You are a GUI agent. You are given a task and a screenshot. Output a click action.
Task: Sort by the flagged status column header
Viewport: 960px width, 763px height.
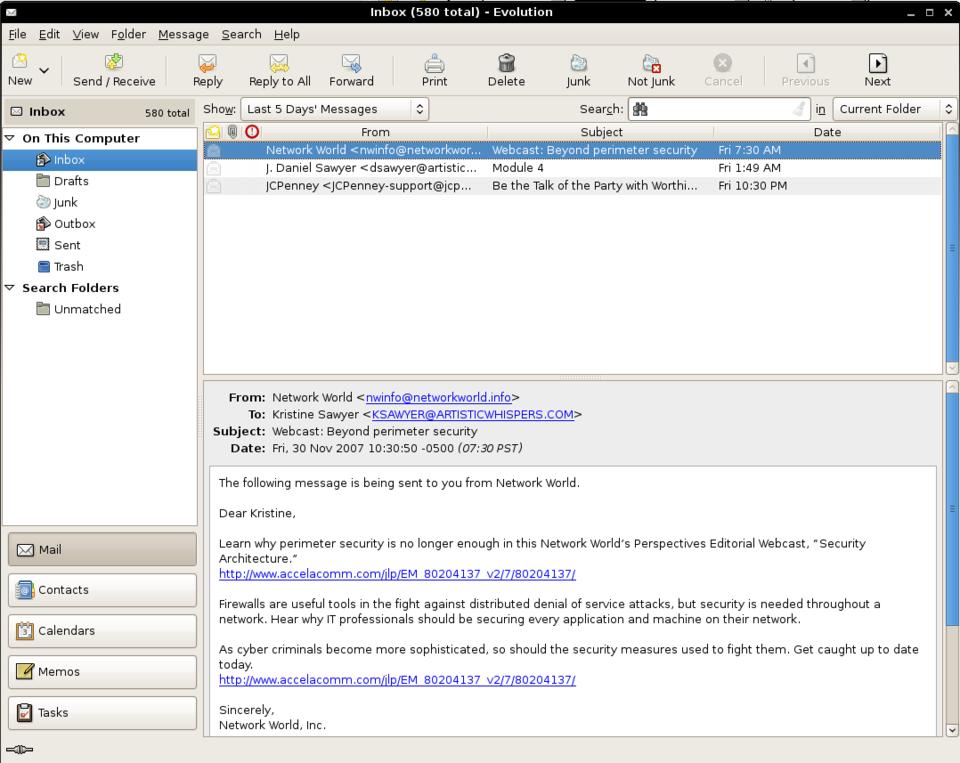(252, 132)
